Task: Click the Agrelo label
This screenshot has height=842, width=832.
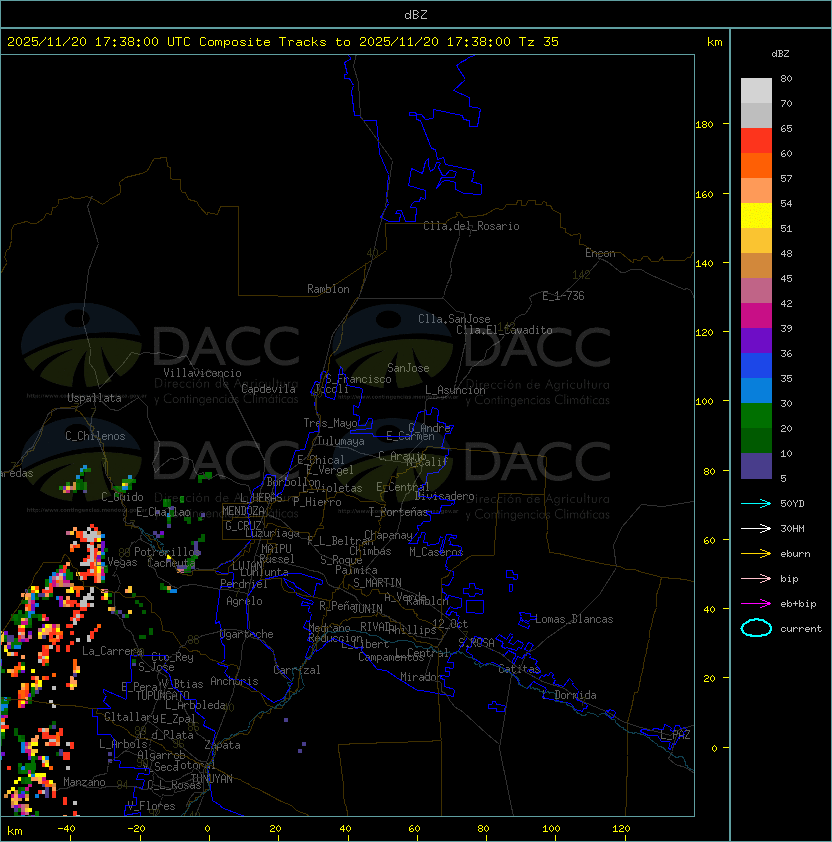Action: [x=244, y=601]
